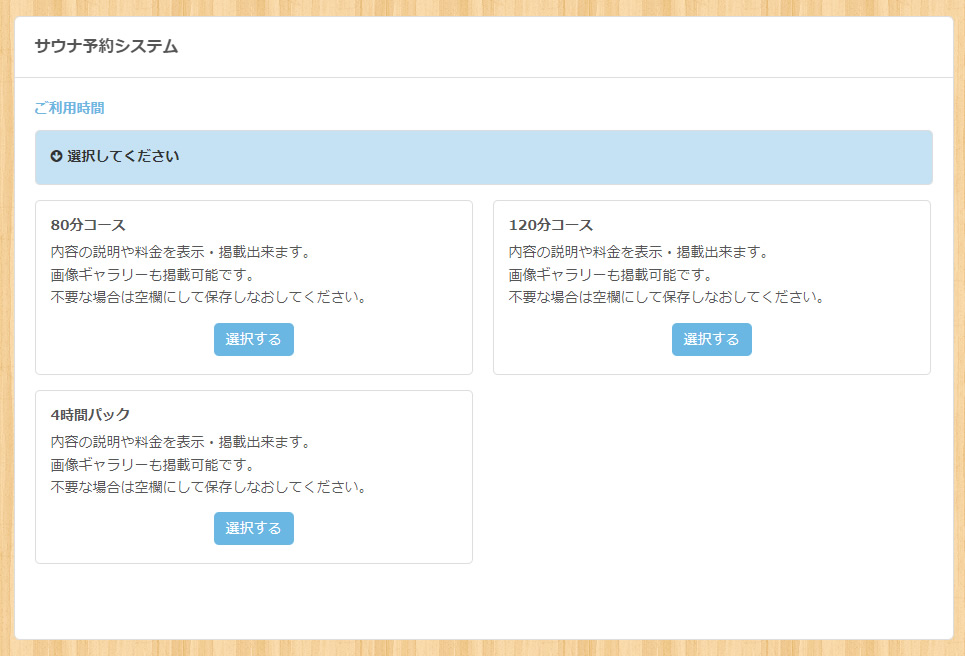Click the 120分コース card title
965x656 pixels.
tap(551, 225)
